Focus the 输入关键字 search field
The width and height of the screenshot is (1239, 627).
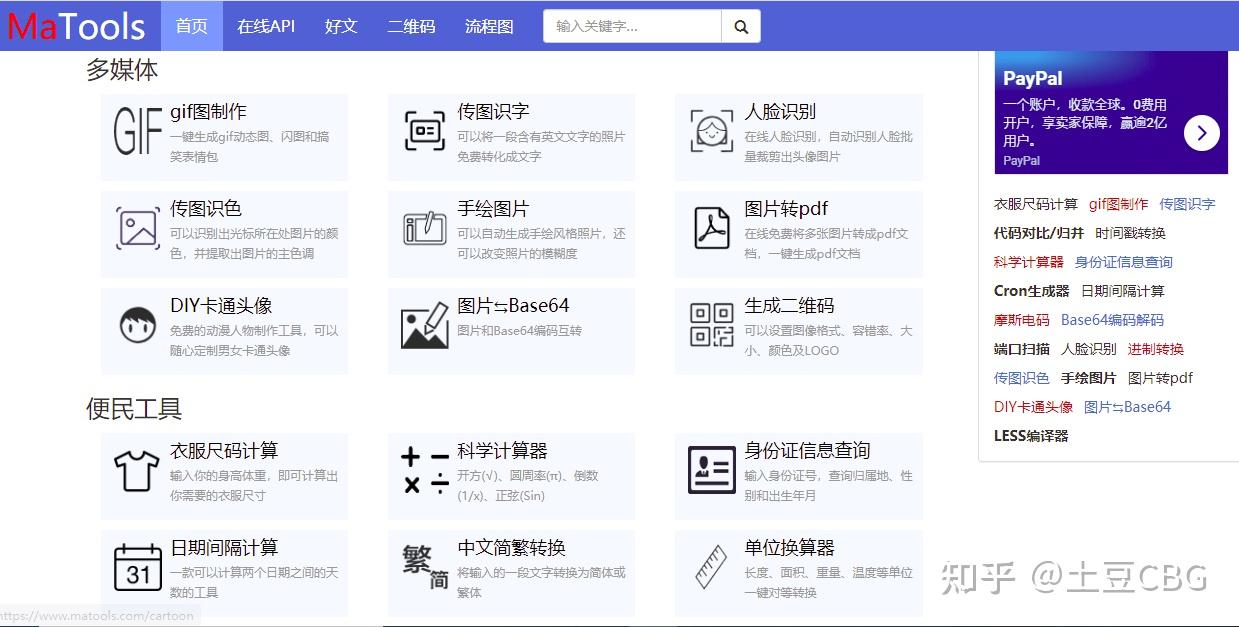click(633, 26)
